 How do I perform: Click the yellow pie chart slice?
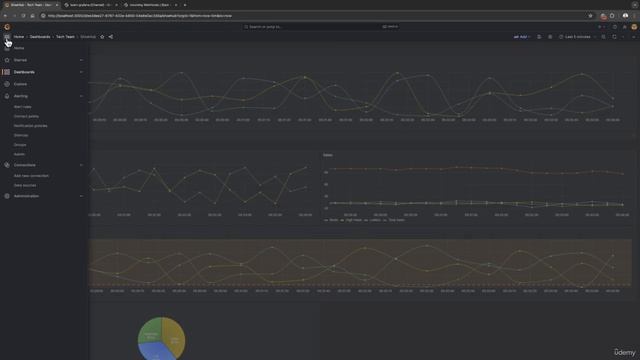point(174,337)
